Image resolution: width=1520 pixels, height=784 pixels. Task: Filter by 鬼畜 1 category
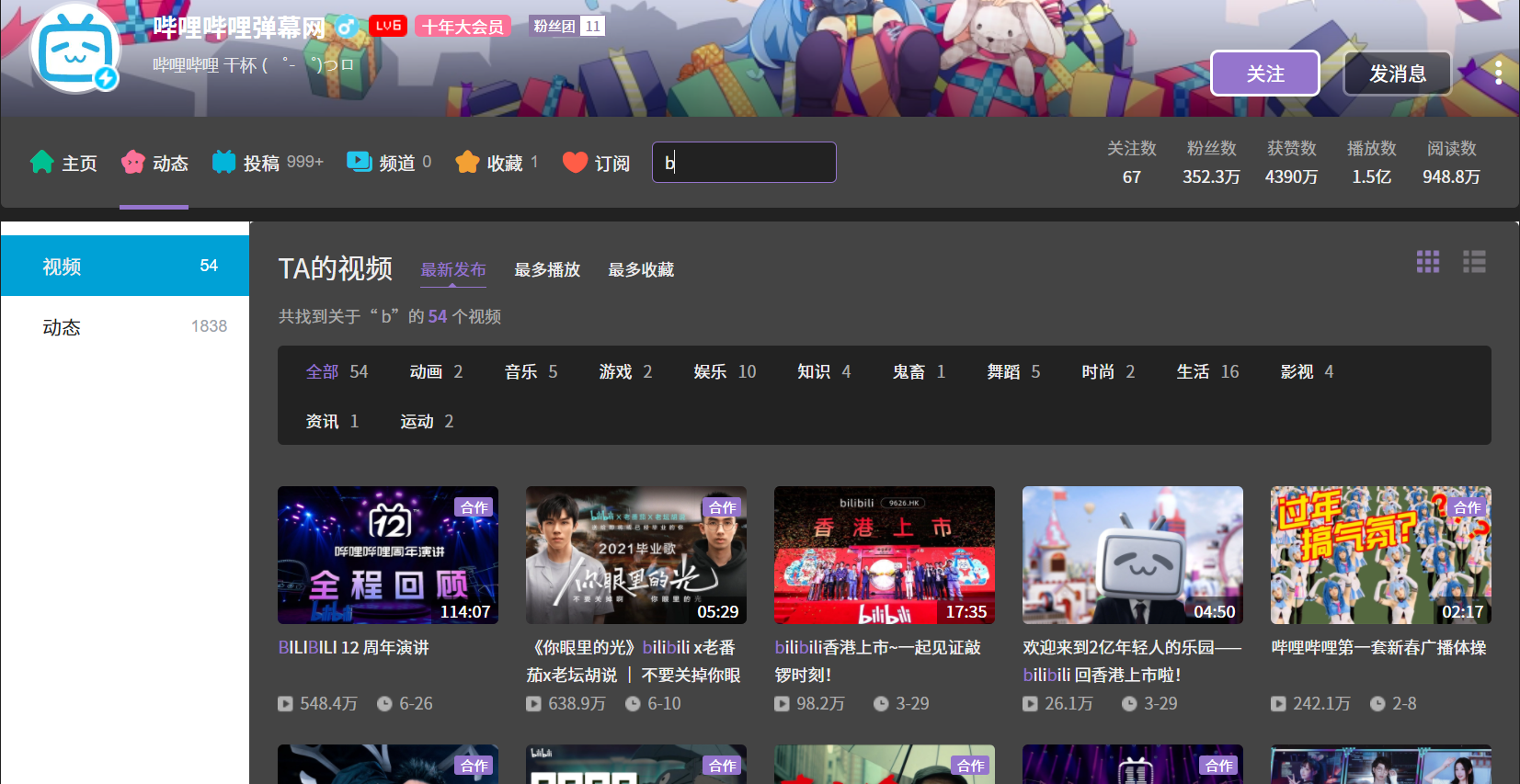tap(919, 371)
